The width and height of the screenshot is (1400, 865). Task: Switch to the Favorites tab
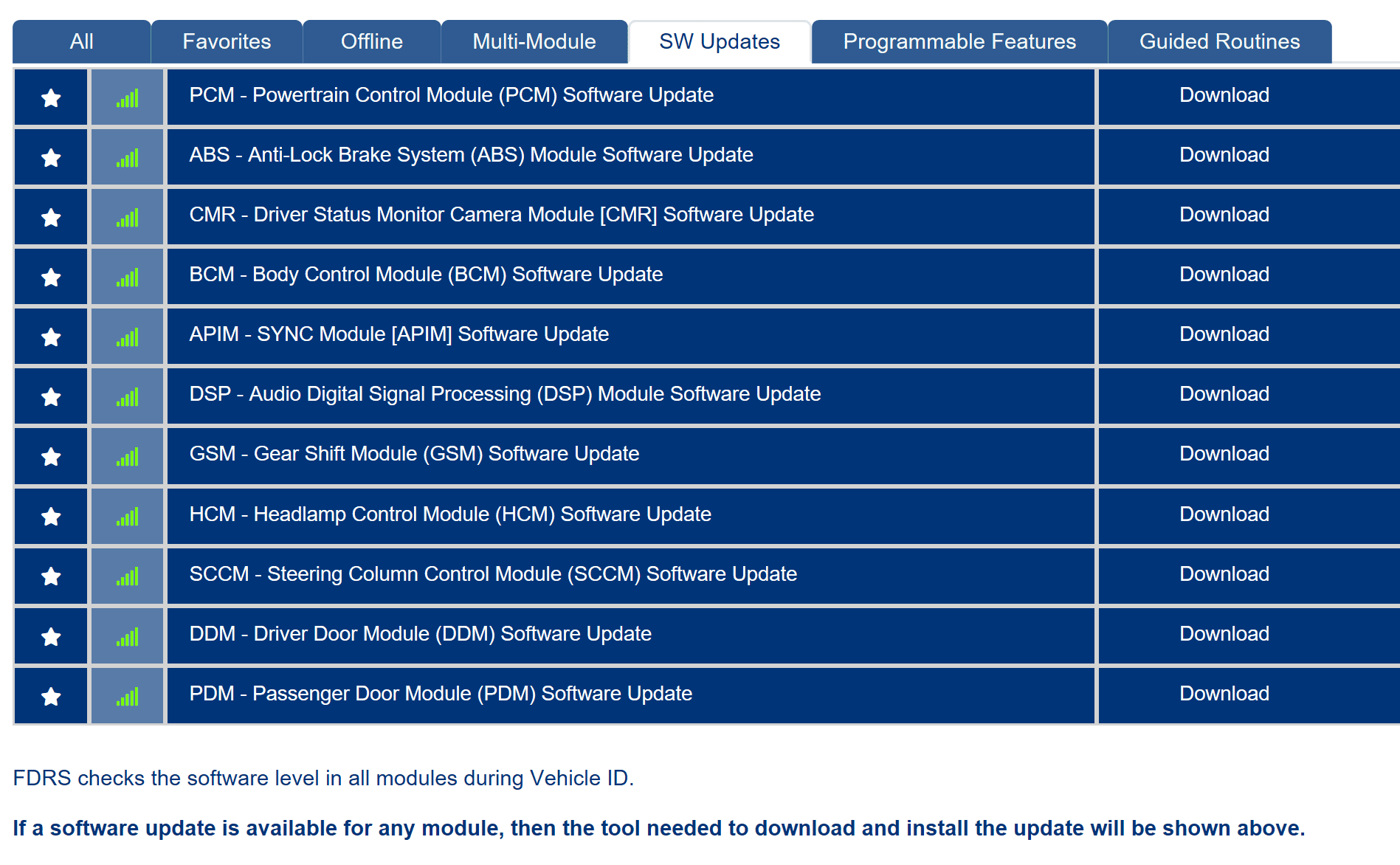(x=227, y=42)
